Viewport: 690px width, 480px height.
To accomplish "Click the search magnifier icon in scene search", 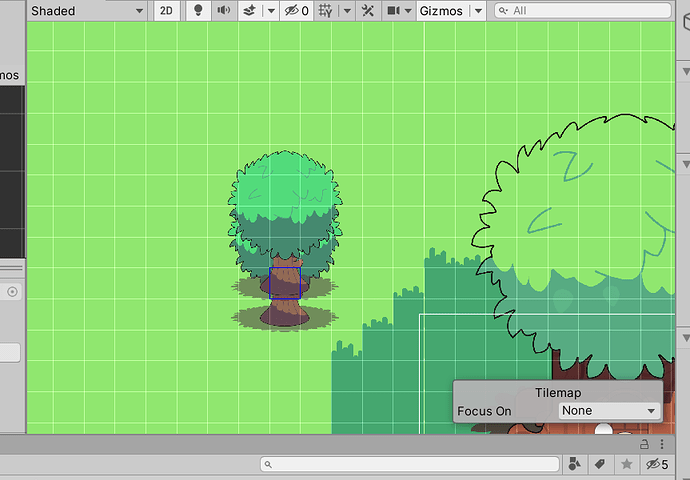I will click(503, 11).
